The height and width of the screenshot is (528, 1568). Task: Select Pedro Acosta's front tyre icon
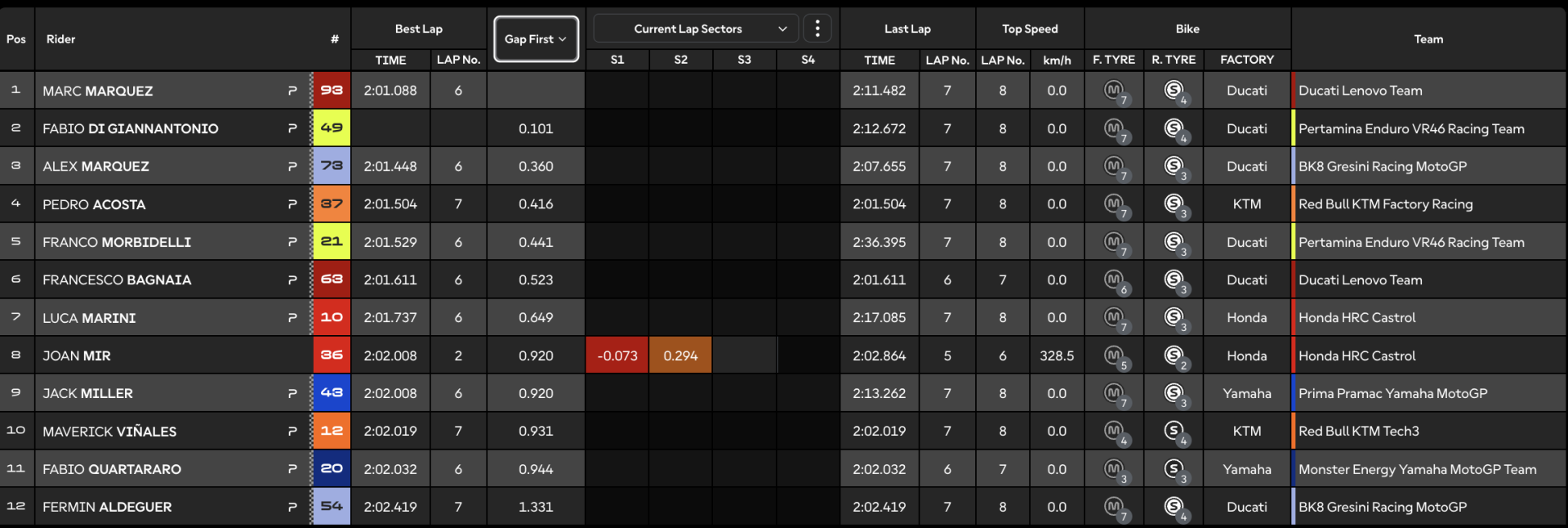click(1116, 205)
